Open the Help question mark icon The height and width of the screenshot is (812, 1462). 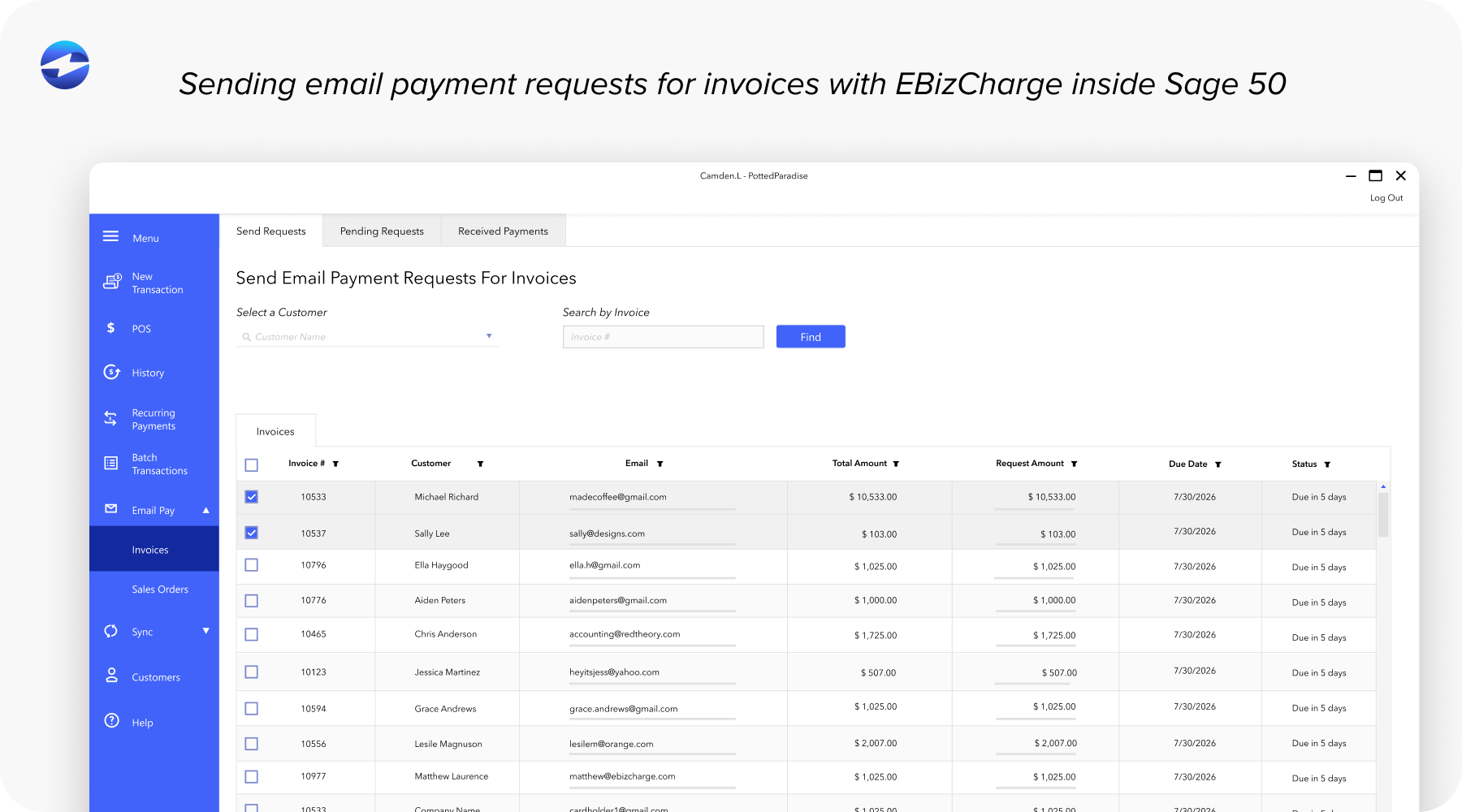[x=112, y=721]
